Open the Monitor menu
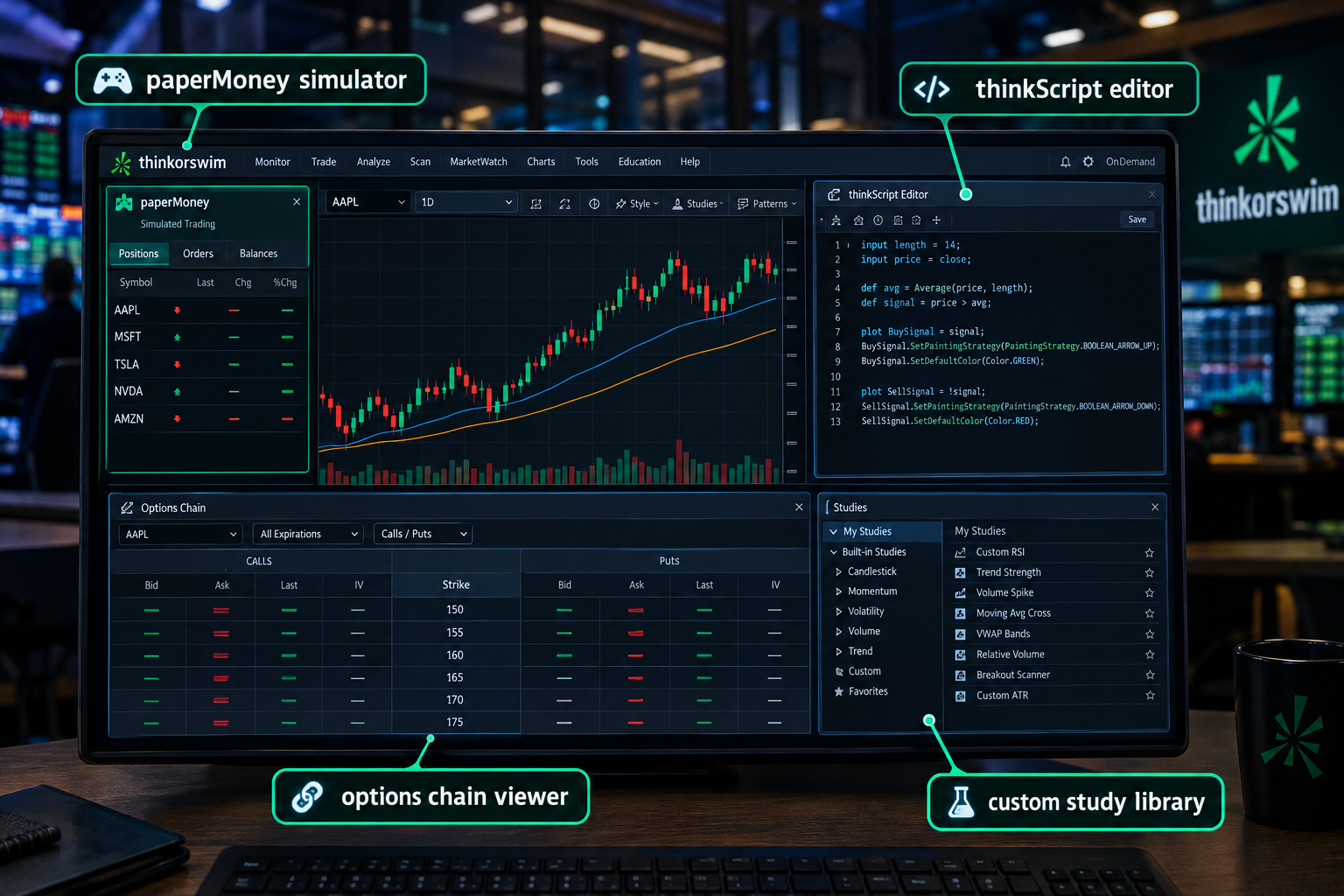Viewport: 1344px width, 896px height. click(272, 162)
